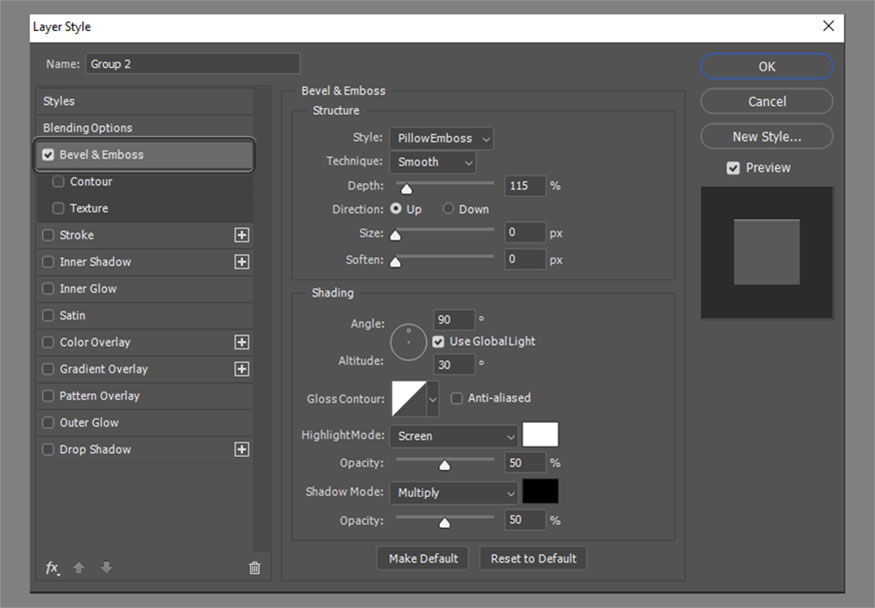
Task: Add another Stroke effect with plus icon
Action: [242, 235]
